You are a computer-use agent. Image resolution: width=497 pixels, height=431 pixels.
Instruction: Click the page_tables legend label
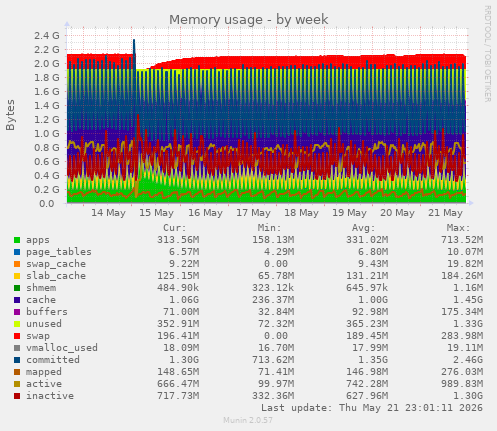pos(59,252)
